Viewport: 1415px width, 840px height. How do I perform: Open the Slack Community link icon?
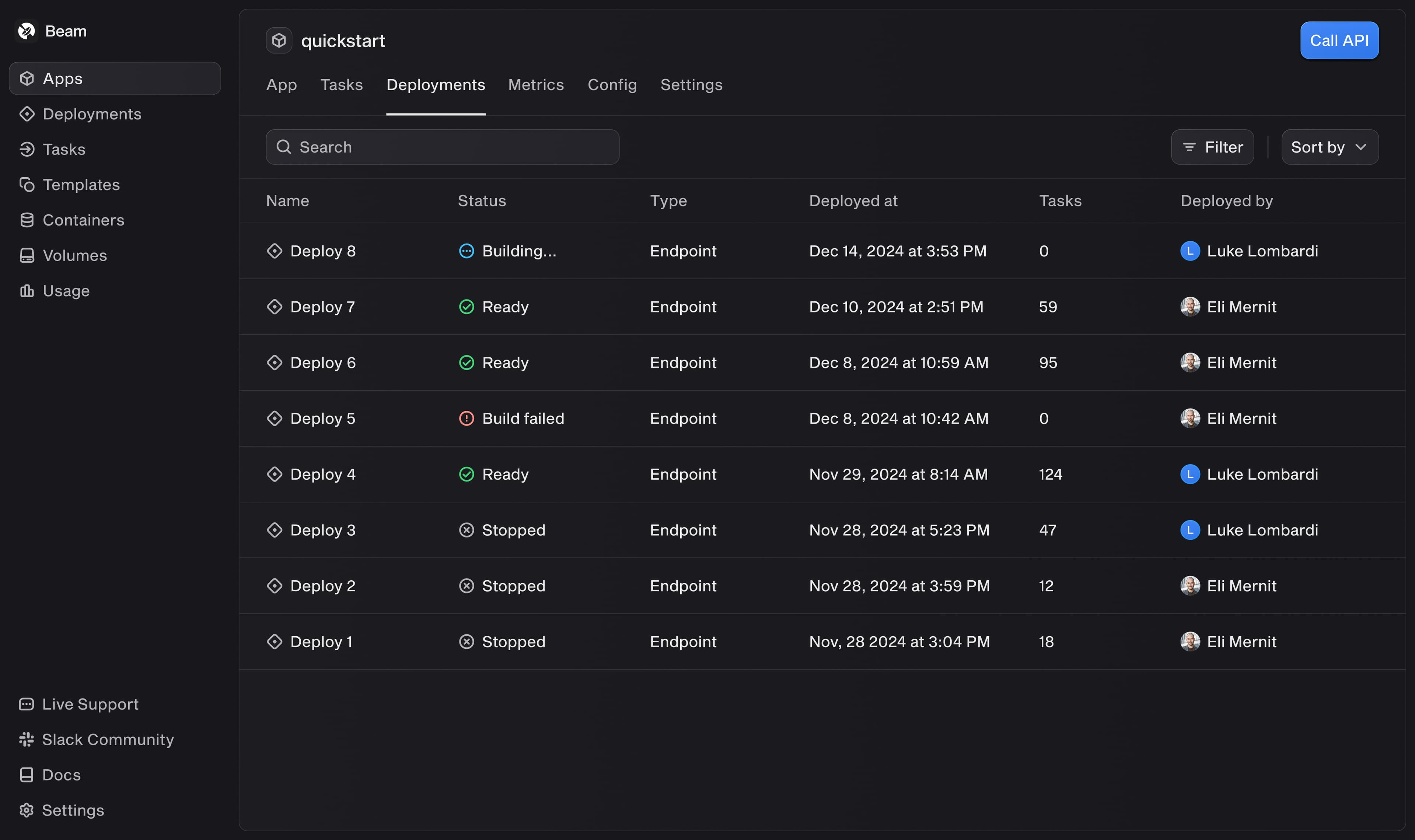point(27,739)
